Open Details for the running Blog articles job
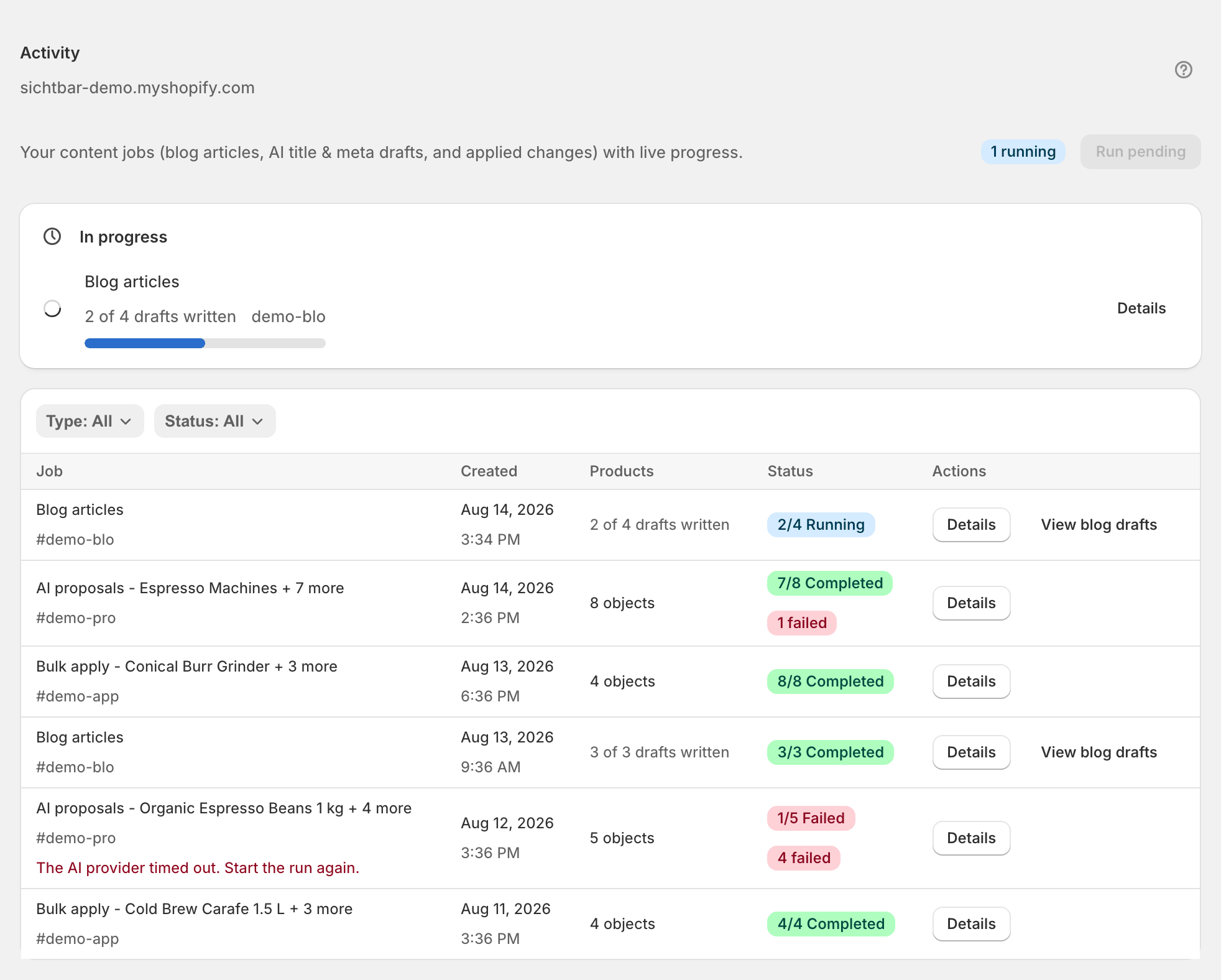Viewport: 1221px width, 980px height. point(971,525)
